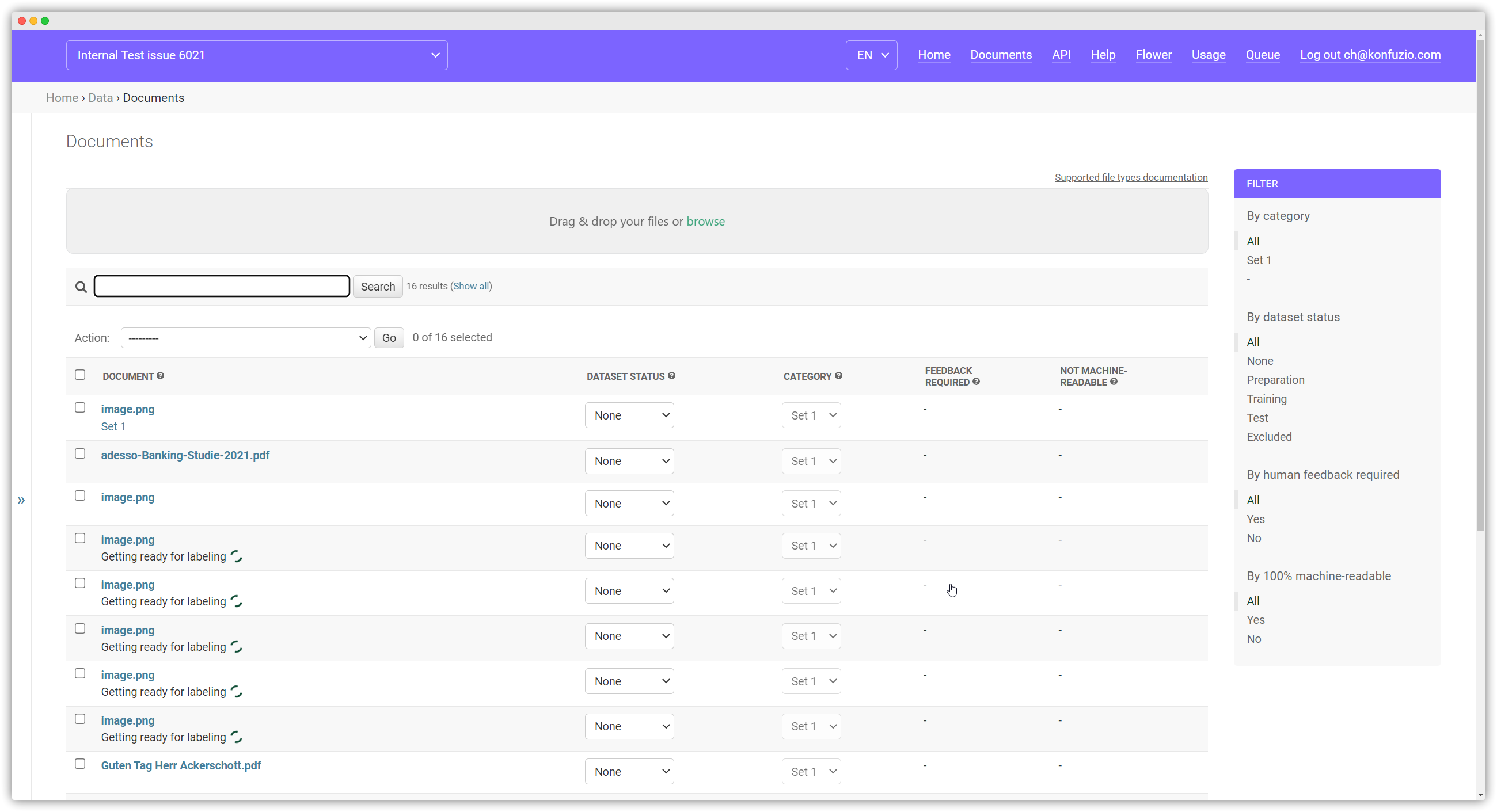Click the Go action button

click(x=389, y=338)
